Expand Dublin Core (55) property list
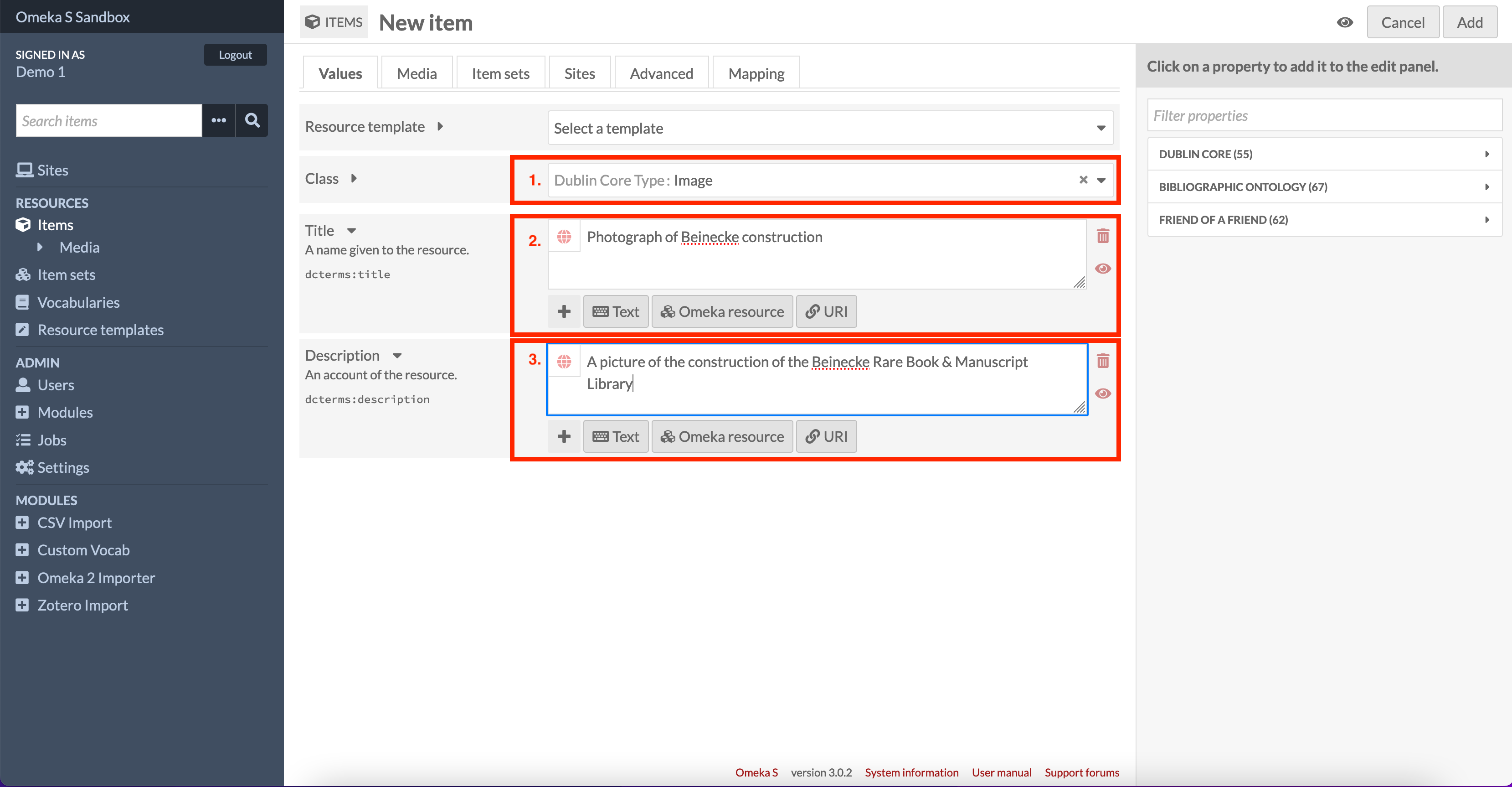The image size is (1512, 787). (1324, 154)
